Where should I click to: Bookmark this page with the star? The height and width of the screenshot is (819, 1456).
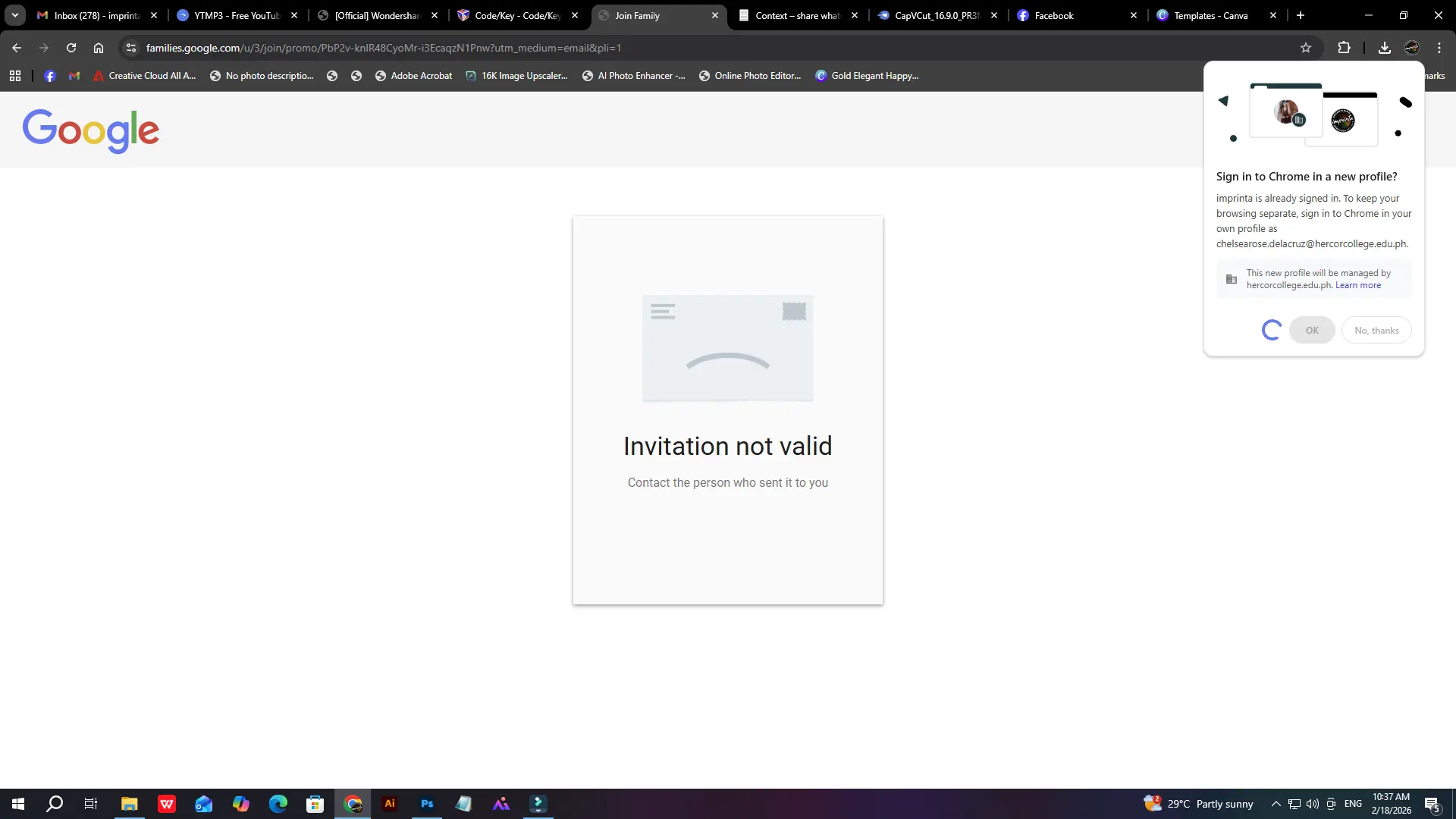coord(1306,48)
